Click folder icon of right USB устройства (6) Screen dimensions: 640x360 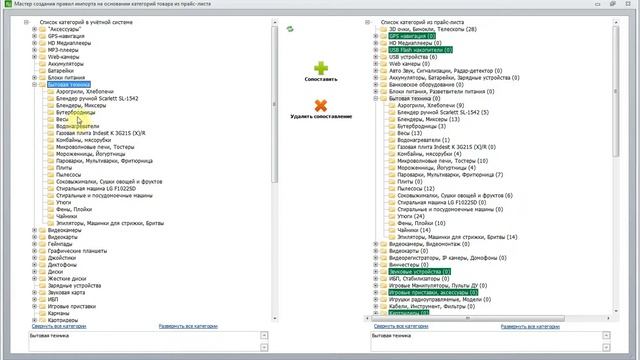tap(384, 57)
